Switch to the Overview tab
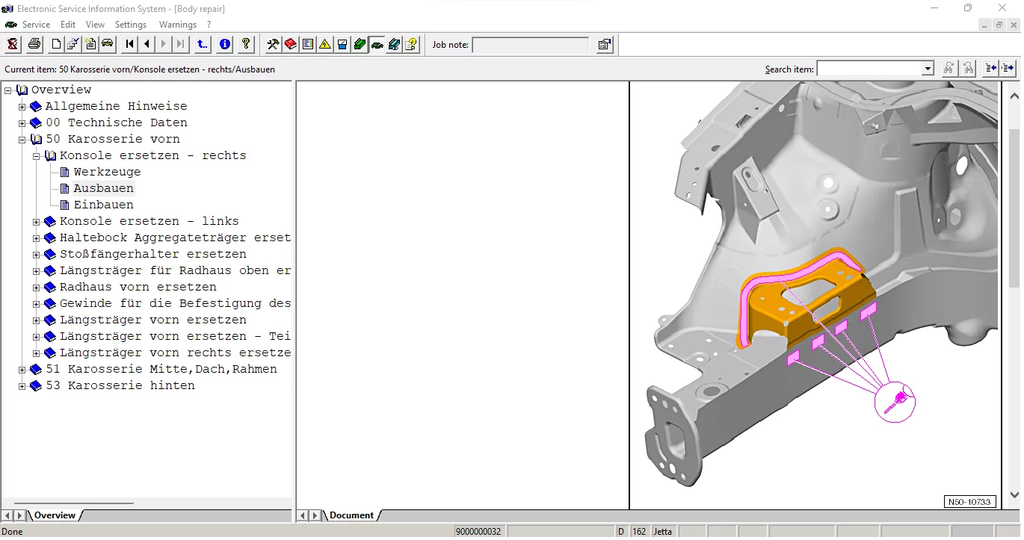 54,516
